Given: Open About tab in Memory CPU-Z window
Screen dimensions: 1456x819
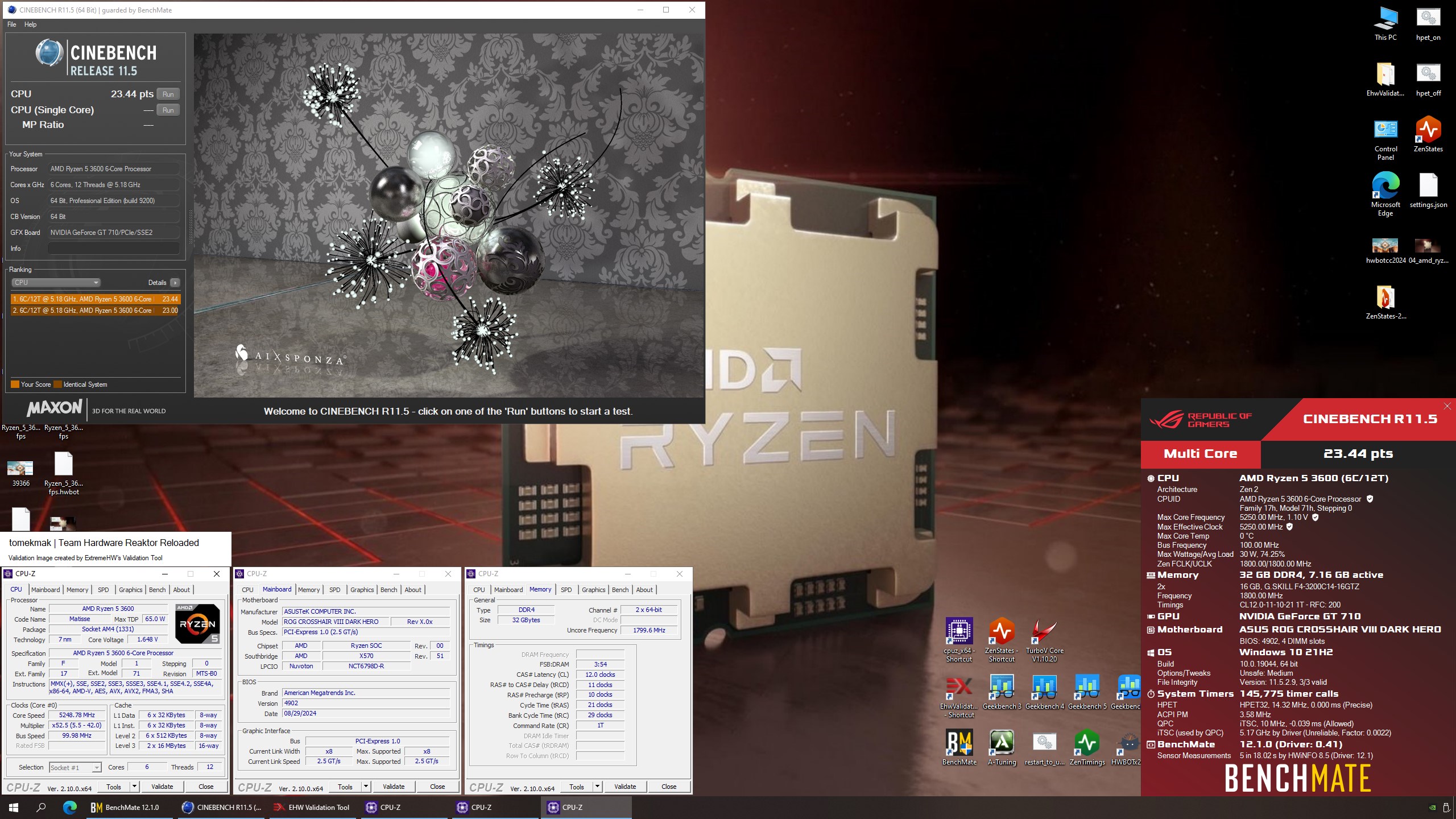Looking at the screenshot, I should click(x=644, y=590).
